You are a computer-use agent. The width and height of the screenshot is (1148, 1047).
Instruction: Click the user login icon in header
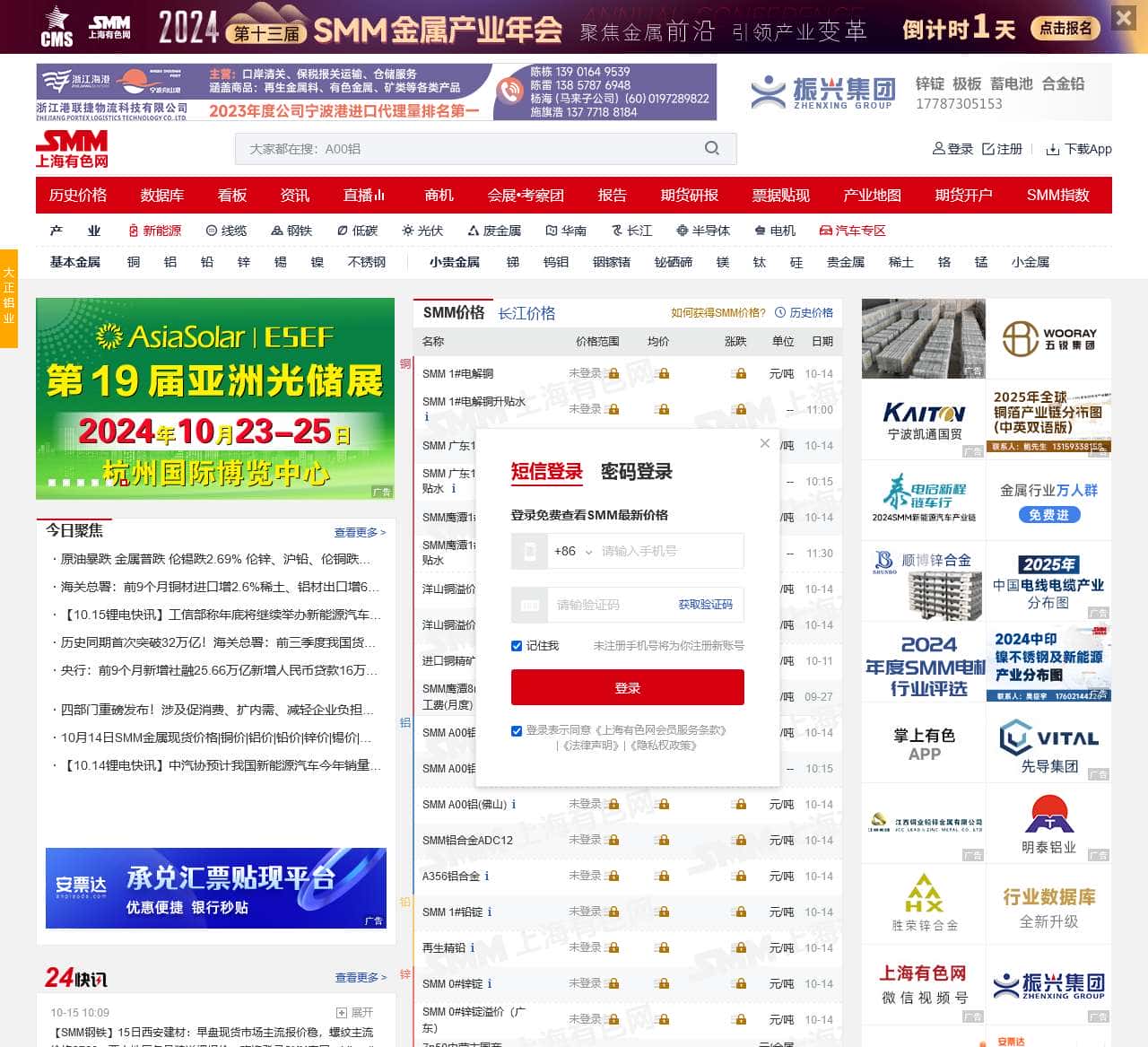(939, 149)
